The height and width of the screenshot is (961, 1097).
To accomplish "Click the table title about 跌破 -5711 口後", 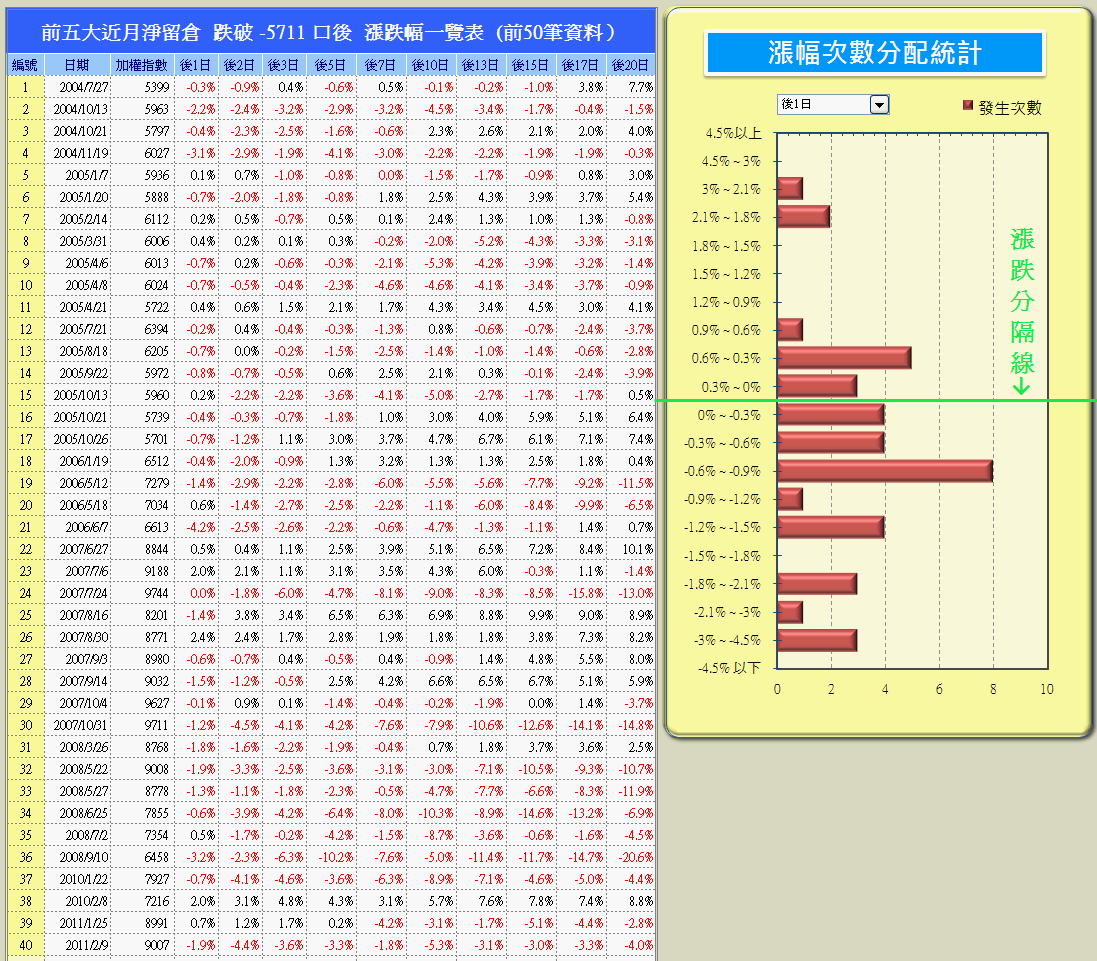I will coord(331,32).
